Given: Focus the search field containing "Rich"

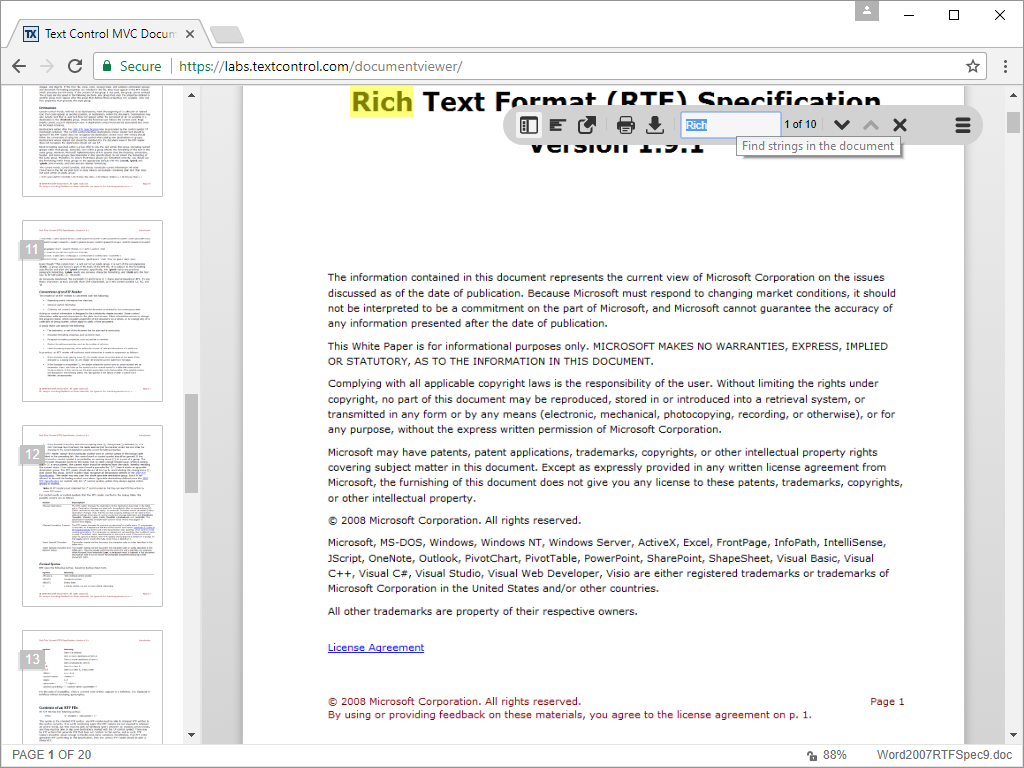Looking at the screenshot, I should (730, 125).
